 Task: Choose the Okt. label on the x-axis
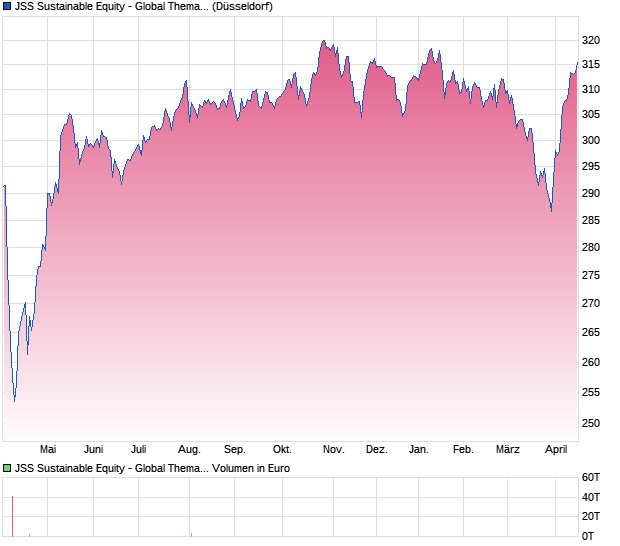click(283, 449)
